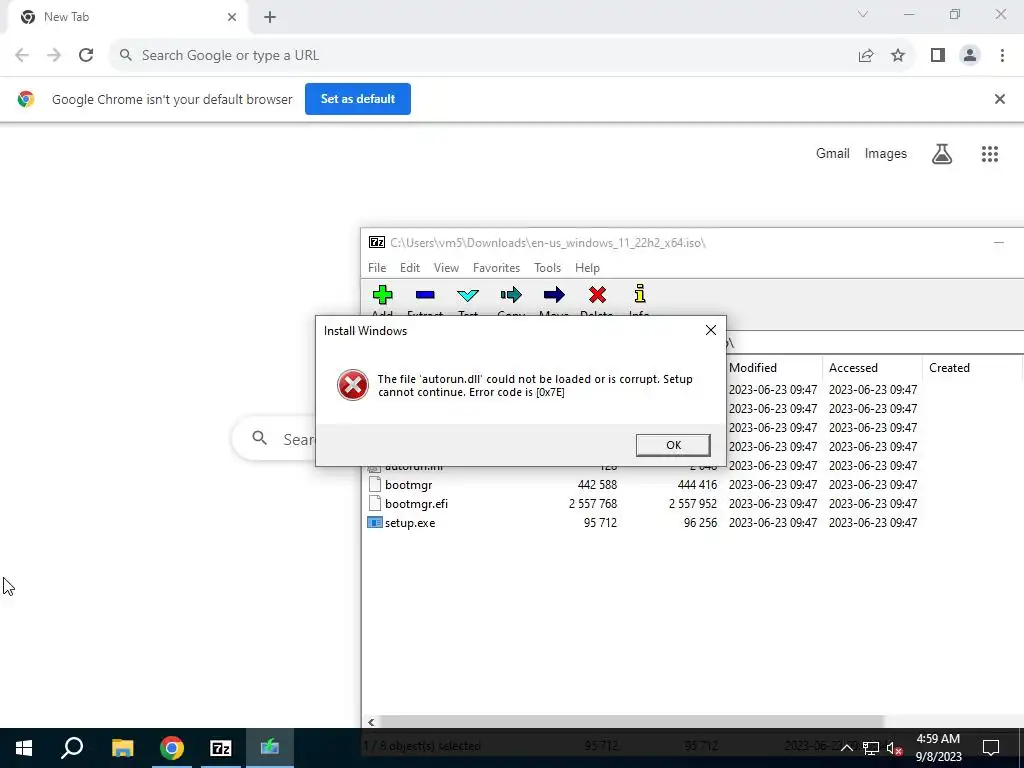The height and width of the screenshot is (768, 1024).
Task: Open the tab search dropdown chevron
Action: [863, 14]
